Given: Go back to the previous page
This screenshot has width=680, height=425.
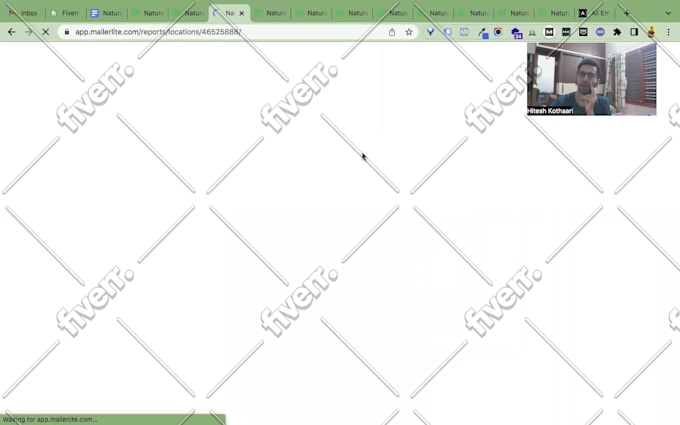Looking at the screenshot, I should [x=12, y=32].
